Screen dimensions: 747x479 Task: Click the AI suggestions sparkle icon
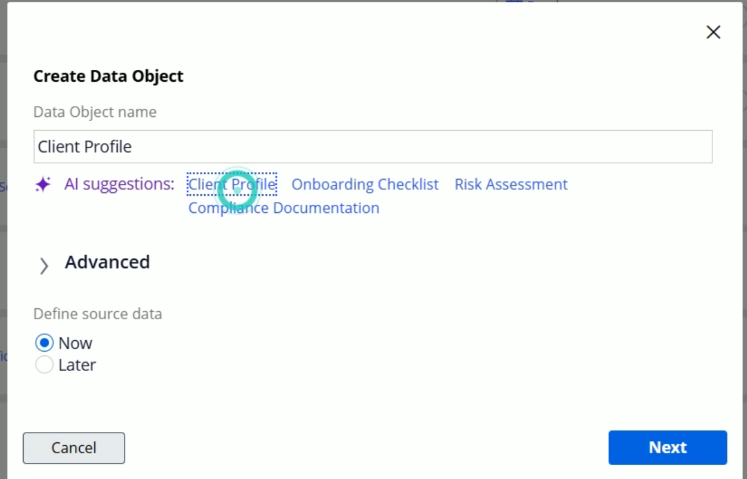click(43, 185)
